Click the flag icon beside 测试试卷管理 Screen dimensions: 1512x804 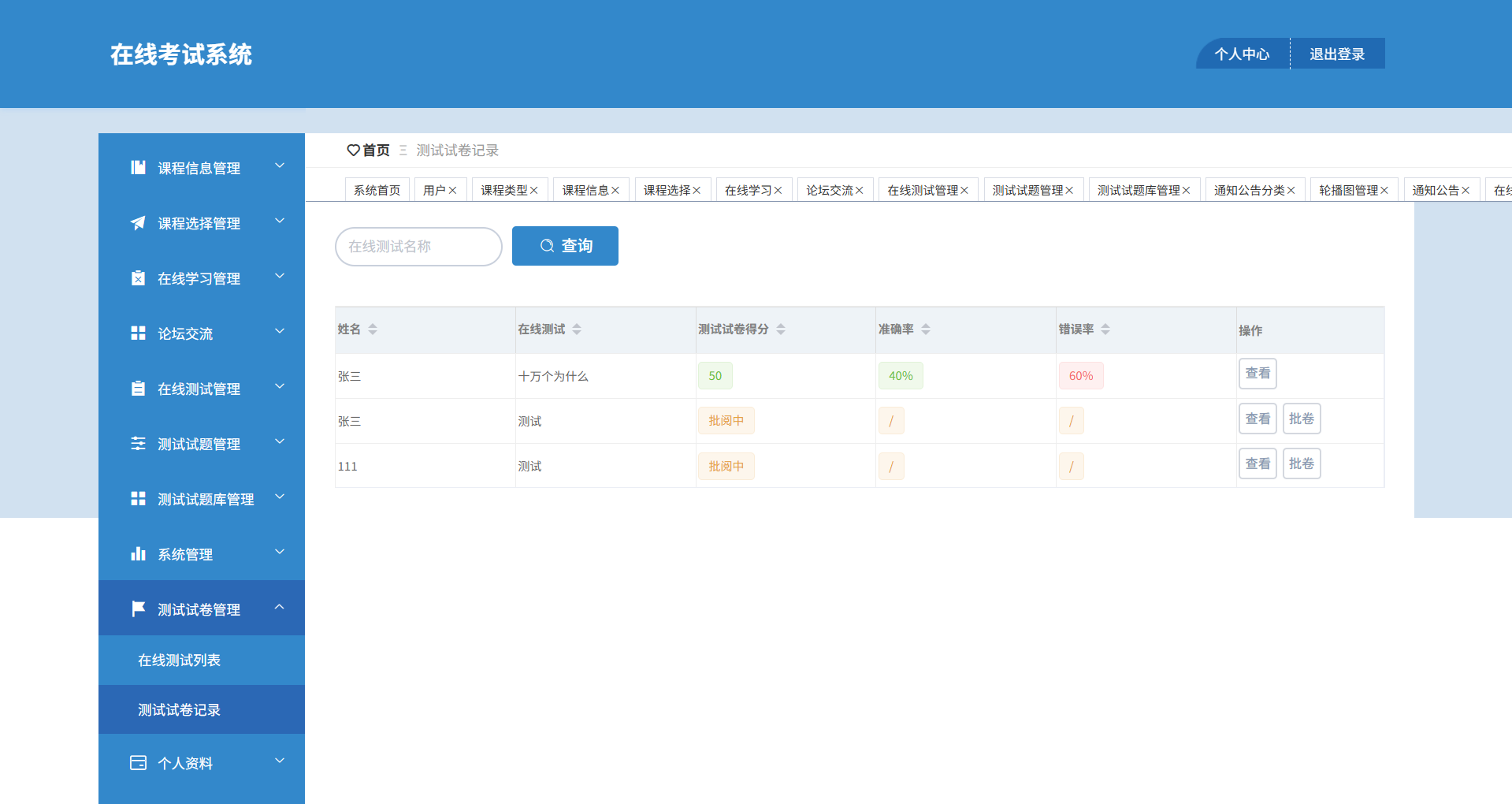(138, 609)
